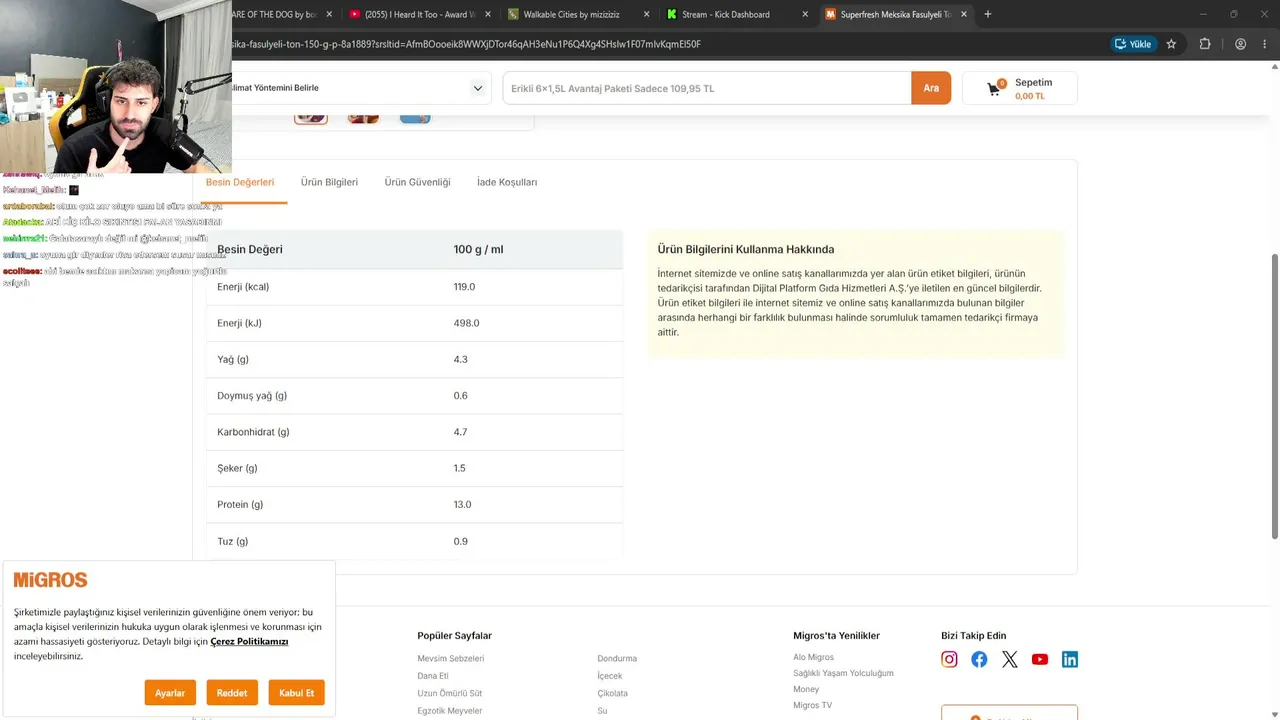Open Sepetim cart total 0,00 TL
The width and height of the screenshot is (1280, 720).
point(1020,88)
